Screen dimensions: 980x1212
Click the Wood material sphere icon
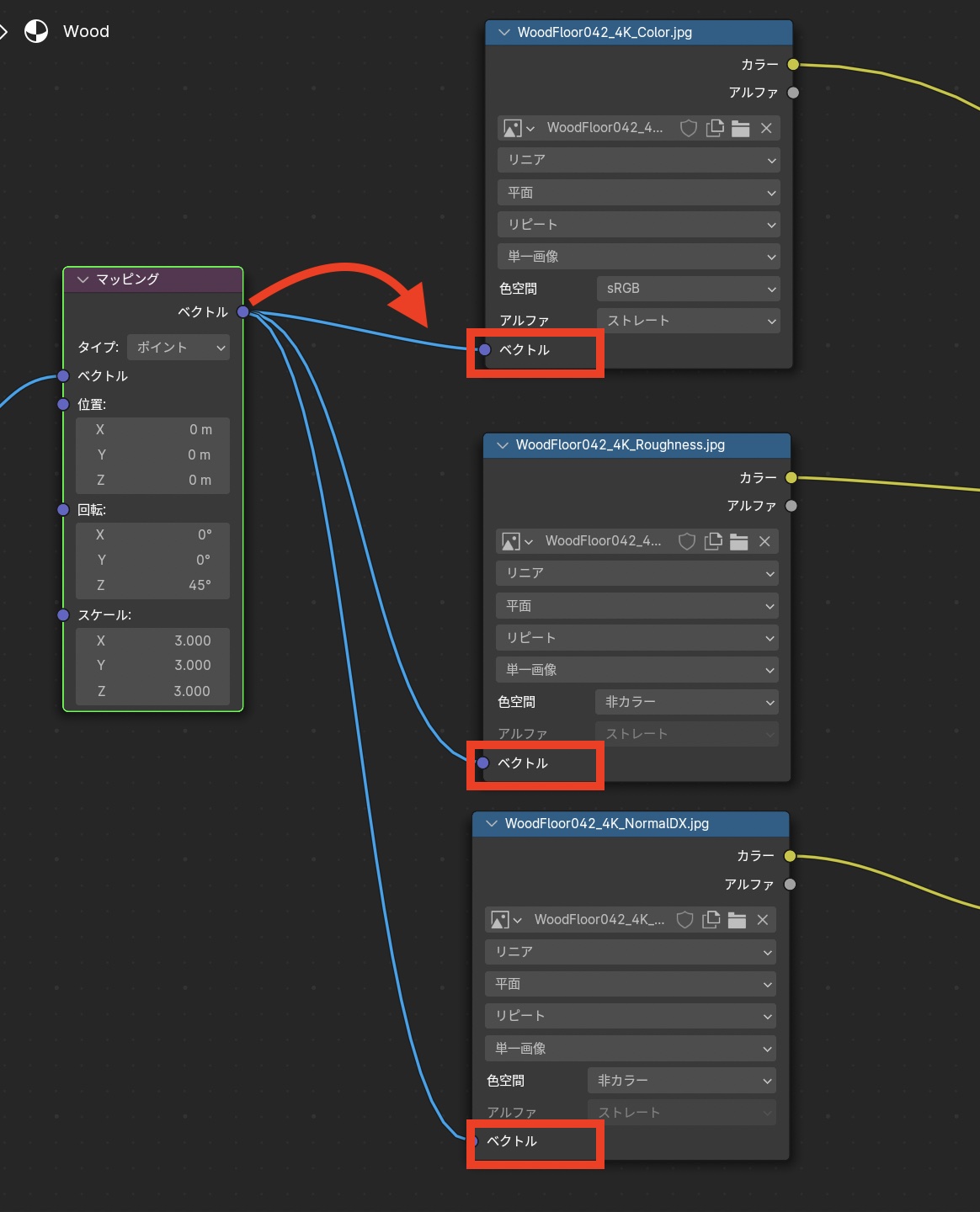tap(36, 32)
